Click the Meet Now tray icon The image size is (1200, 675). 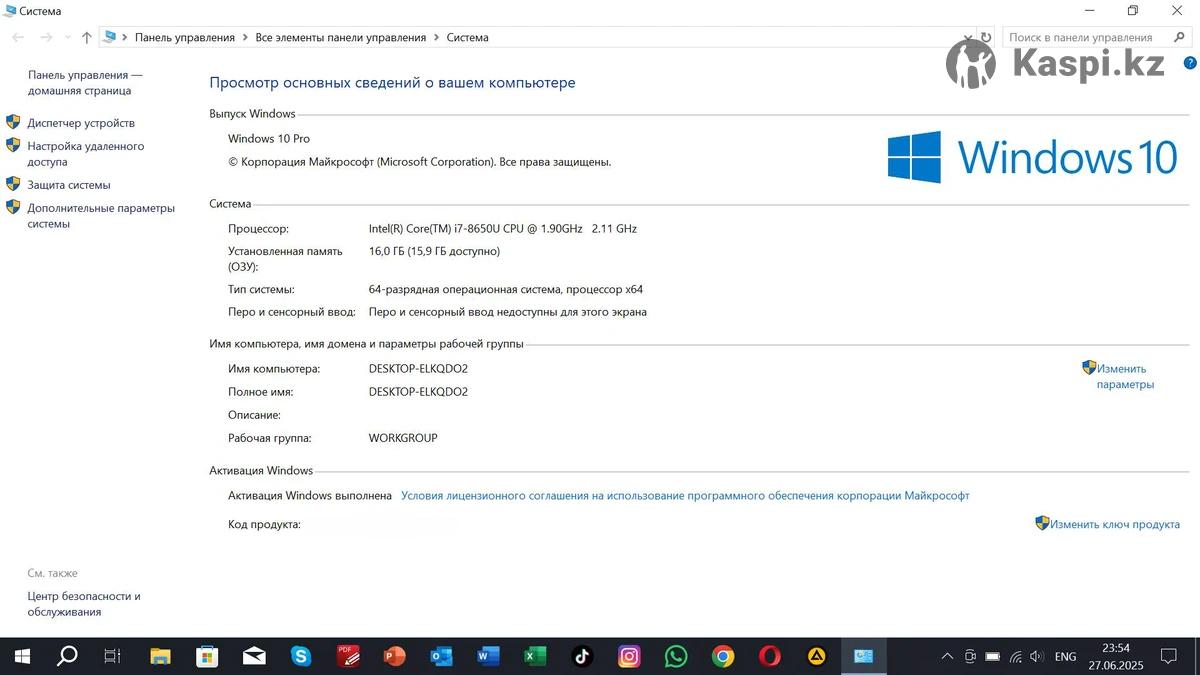[970, 657]
